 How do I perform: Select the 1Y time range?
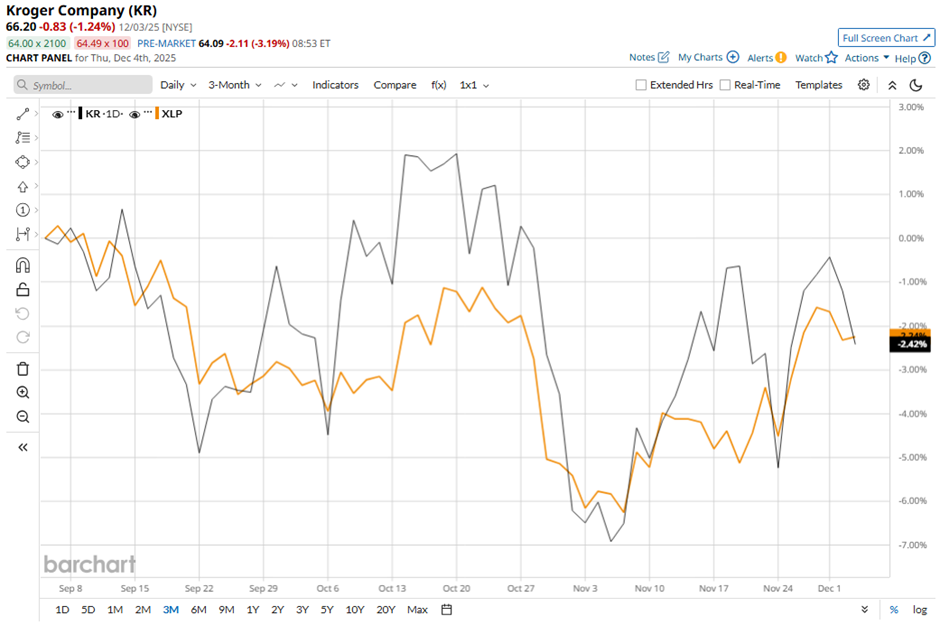coord(252,609)
